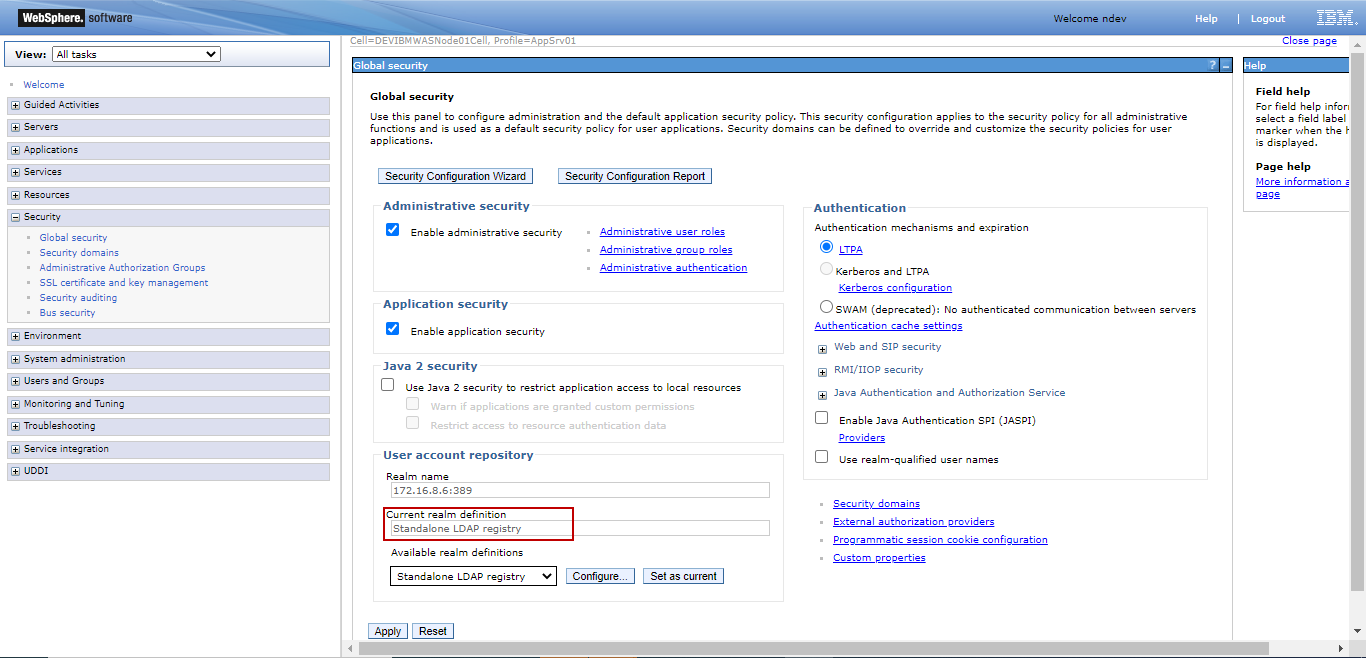Expand Java Authentication and Authorization Service
This screenshot has height=658, width=1366.
pyautogui.click(x=822, y=395)
